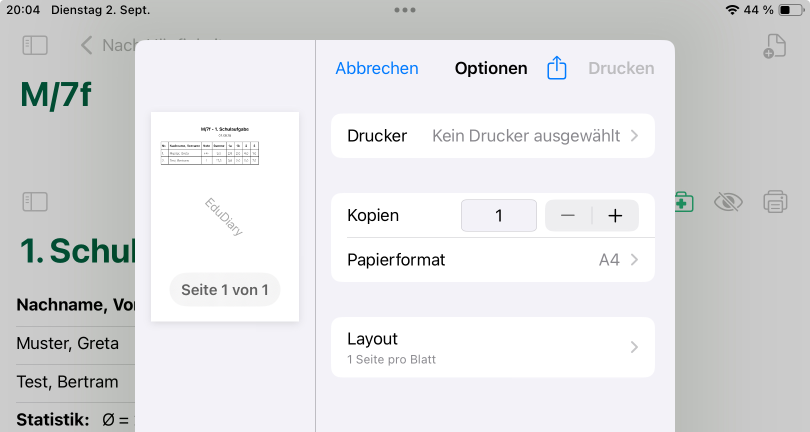The height and width of the screenshot is (432, 810).
Task: Expand the Papierformat A4 option
Action: 492,260
